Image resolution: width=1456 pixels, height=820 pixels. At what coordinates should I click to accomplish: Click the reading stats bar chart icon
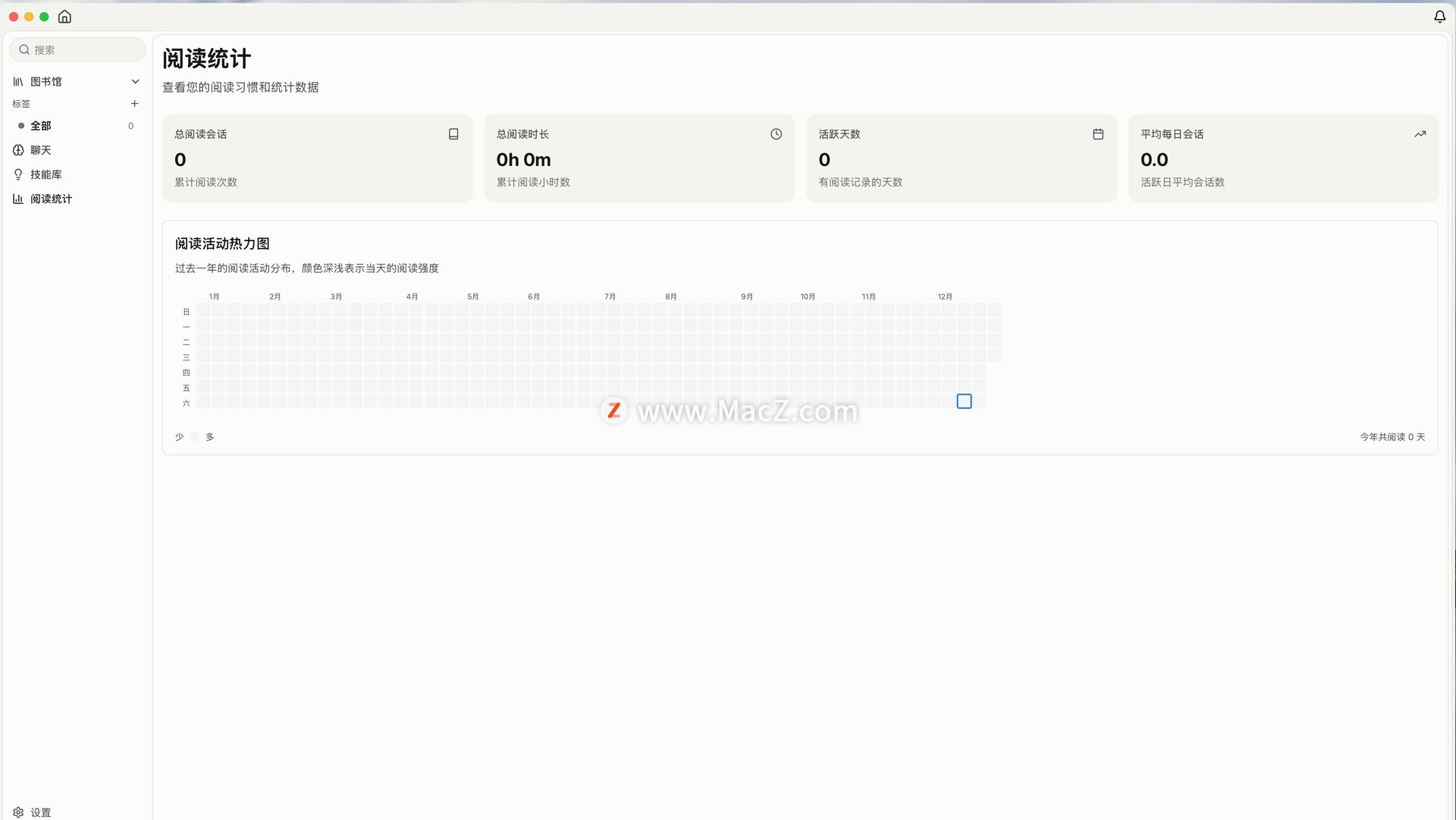18,199
